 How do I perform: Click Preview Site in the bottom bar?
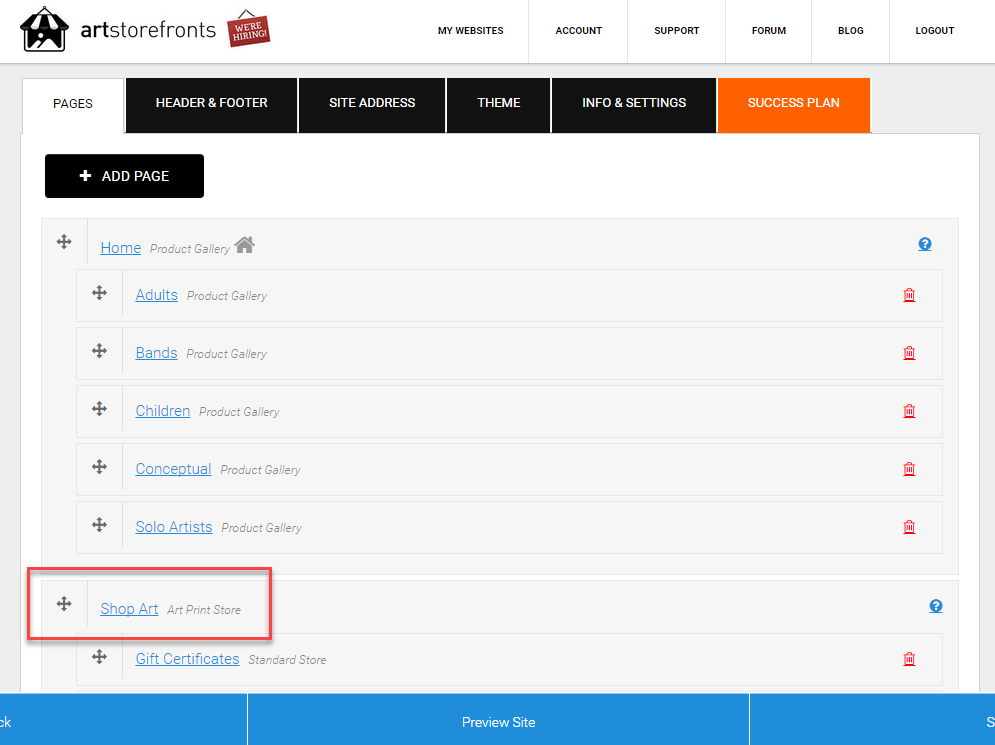pyautogui.click(x=498, y=722)
